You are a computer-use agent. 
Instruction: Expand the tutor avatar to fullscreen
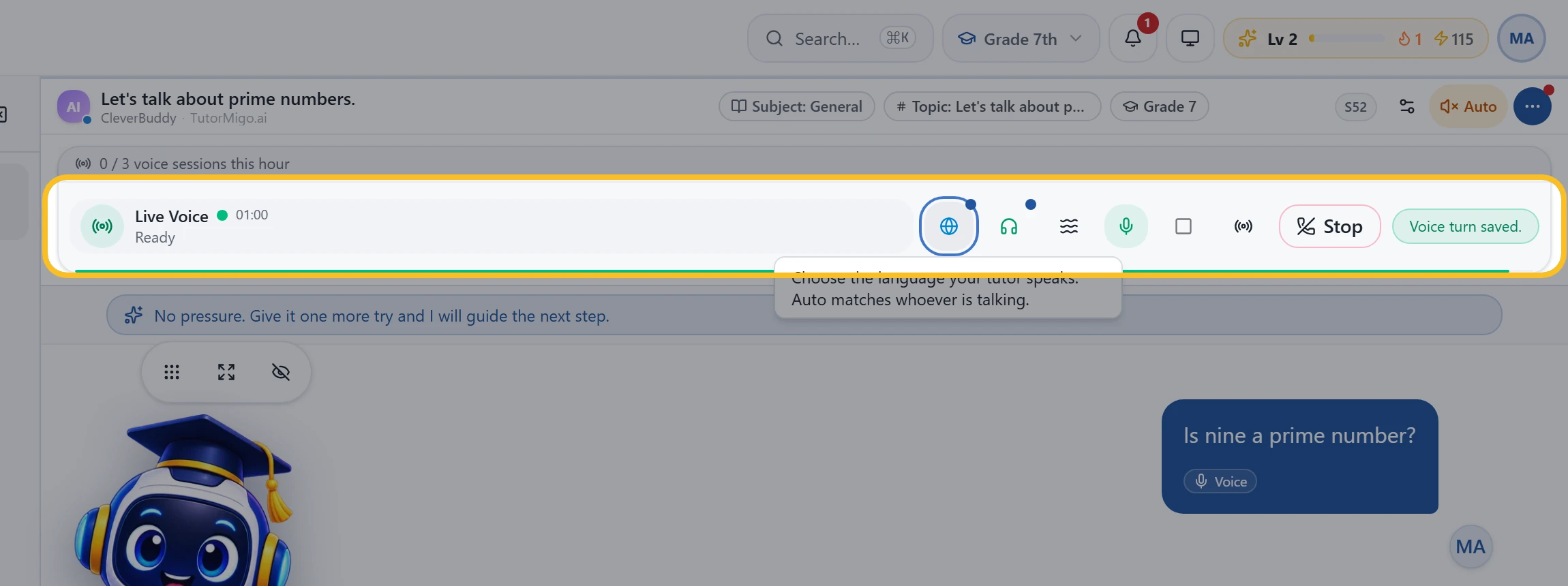(x=226, y=372)
